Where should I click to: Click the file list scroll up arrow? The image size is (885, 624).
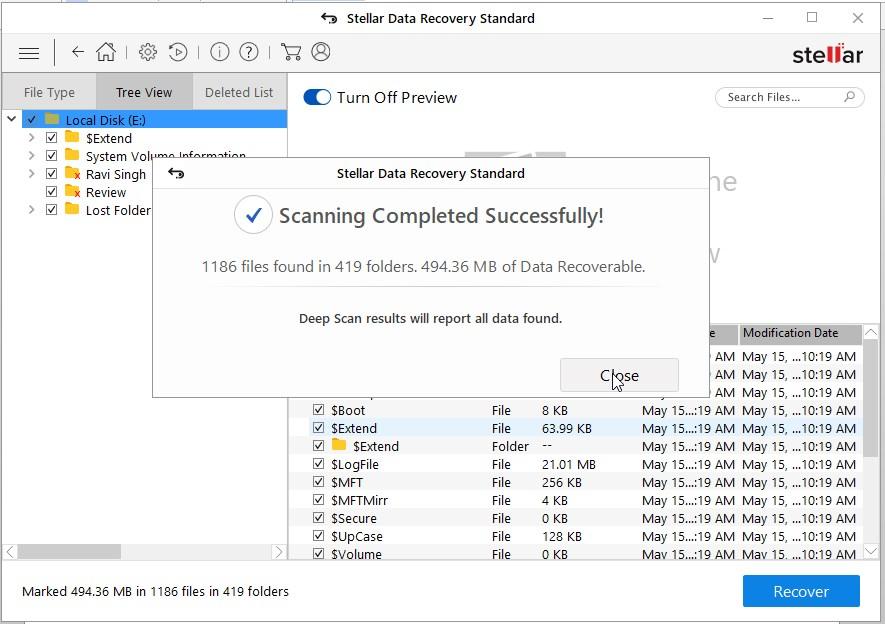point(871,332)
